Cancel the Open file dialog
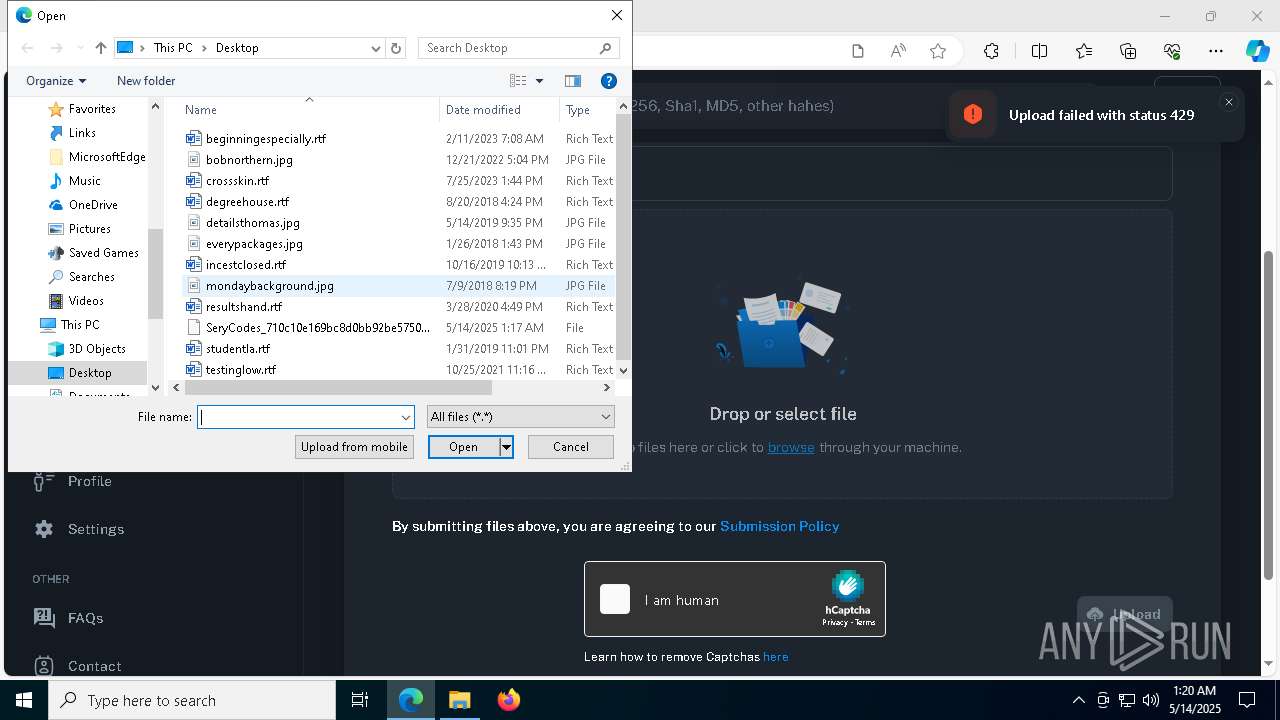The height and width of the screenshot is (720, 1280). (x=571, y=447)
